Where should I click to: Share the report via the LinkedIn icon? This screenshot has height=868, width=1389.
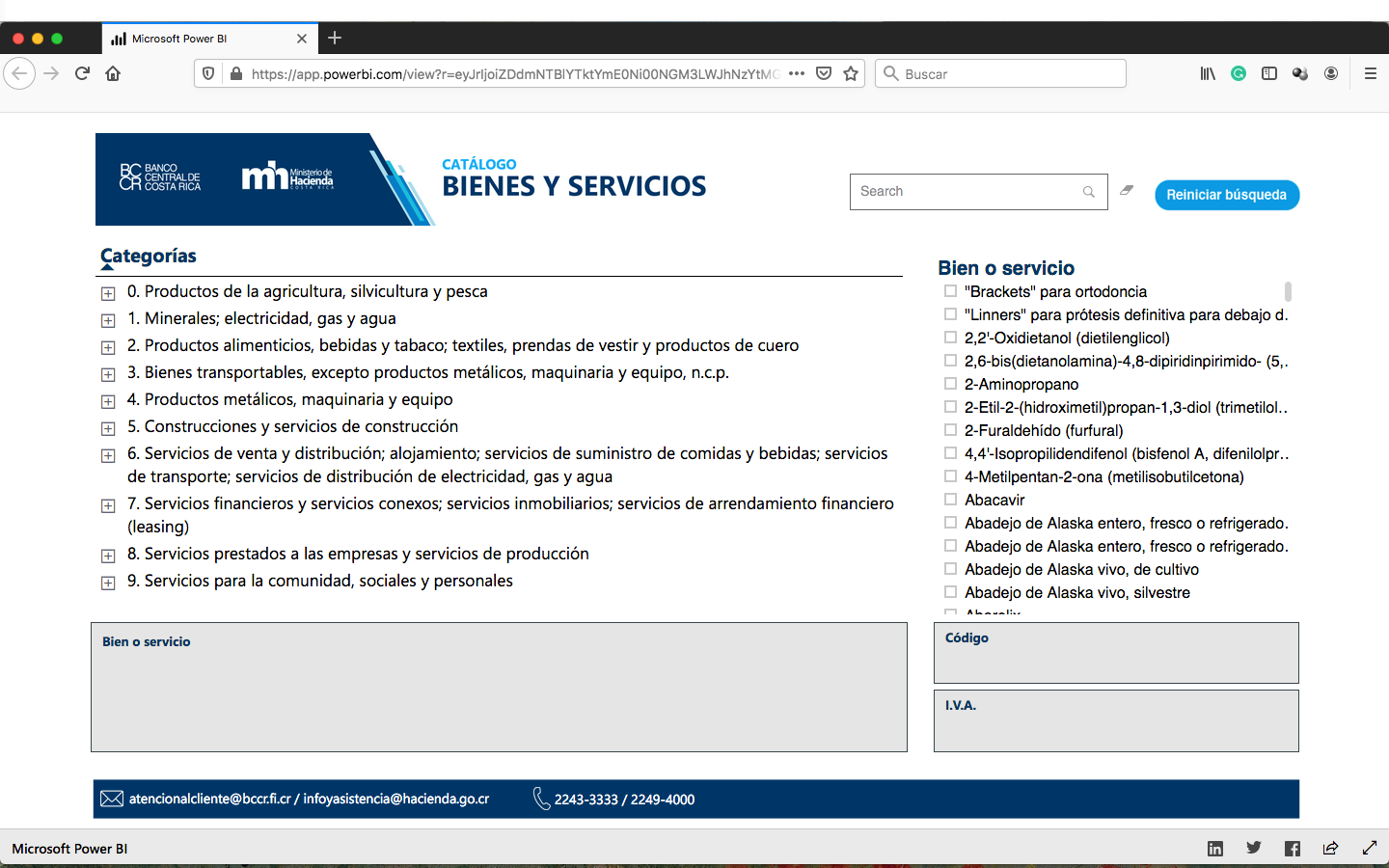1214,848
